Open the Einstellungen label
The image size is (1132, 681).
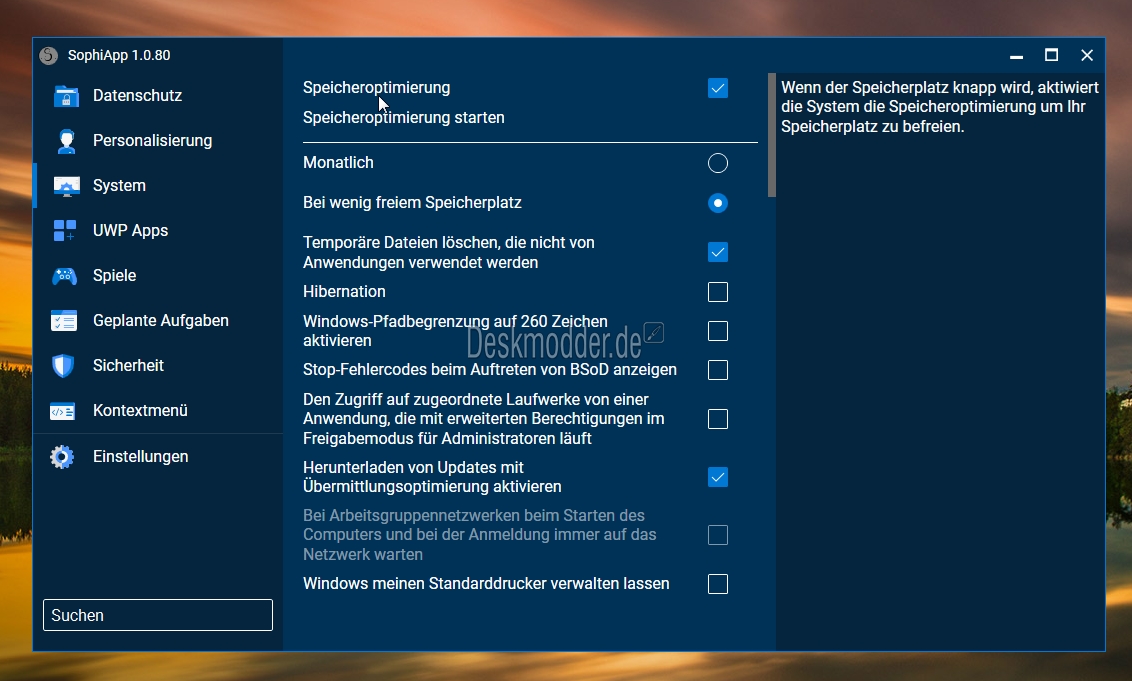(x=140, y=456)
